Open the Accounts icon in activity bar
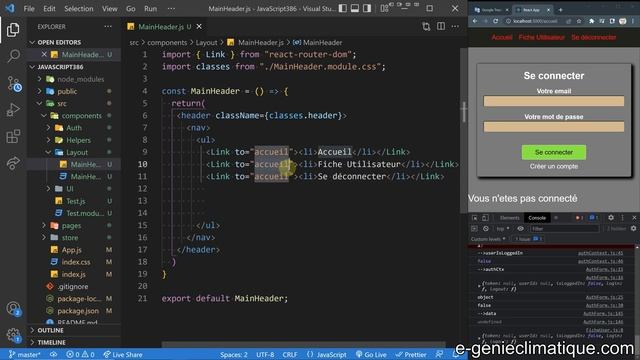The image size is (640, 360). (13, 309)
